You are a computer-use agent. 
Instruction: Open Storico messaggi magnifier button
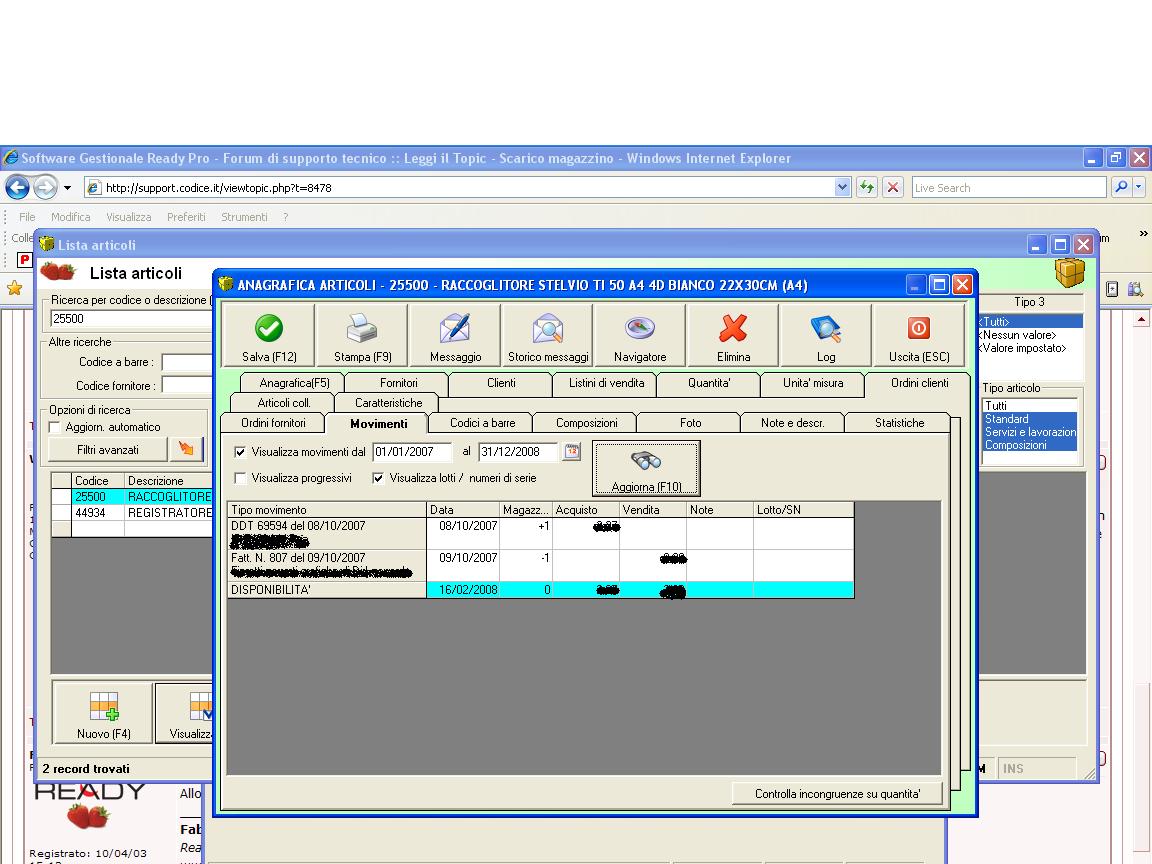click(x=547, y=335)
